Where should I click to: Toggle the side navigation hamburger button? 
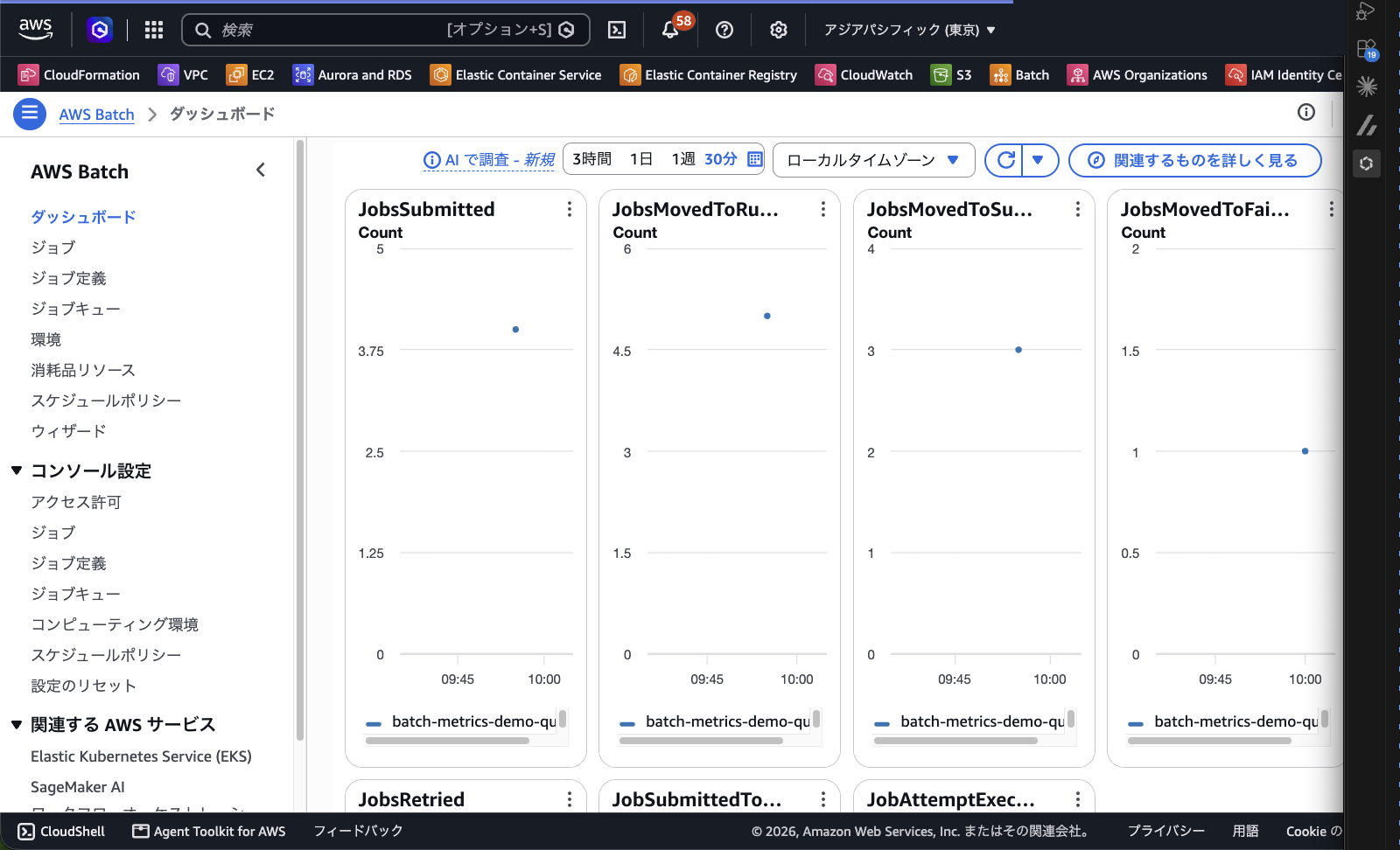(30, 114)
